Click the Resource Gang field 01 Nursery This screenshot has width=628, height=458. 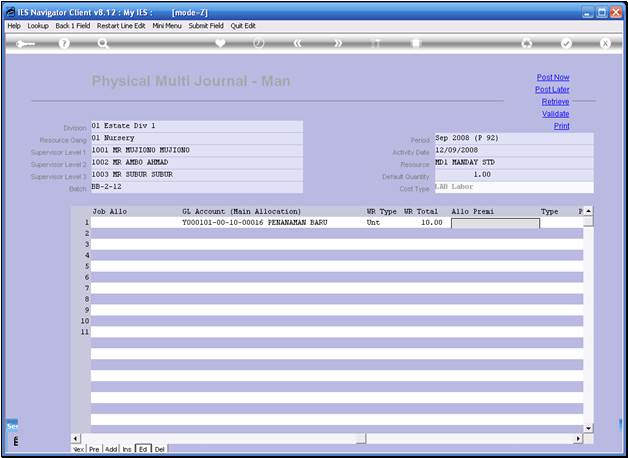(x=197, y=138)
